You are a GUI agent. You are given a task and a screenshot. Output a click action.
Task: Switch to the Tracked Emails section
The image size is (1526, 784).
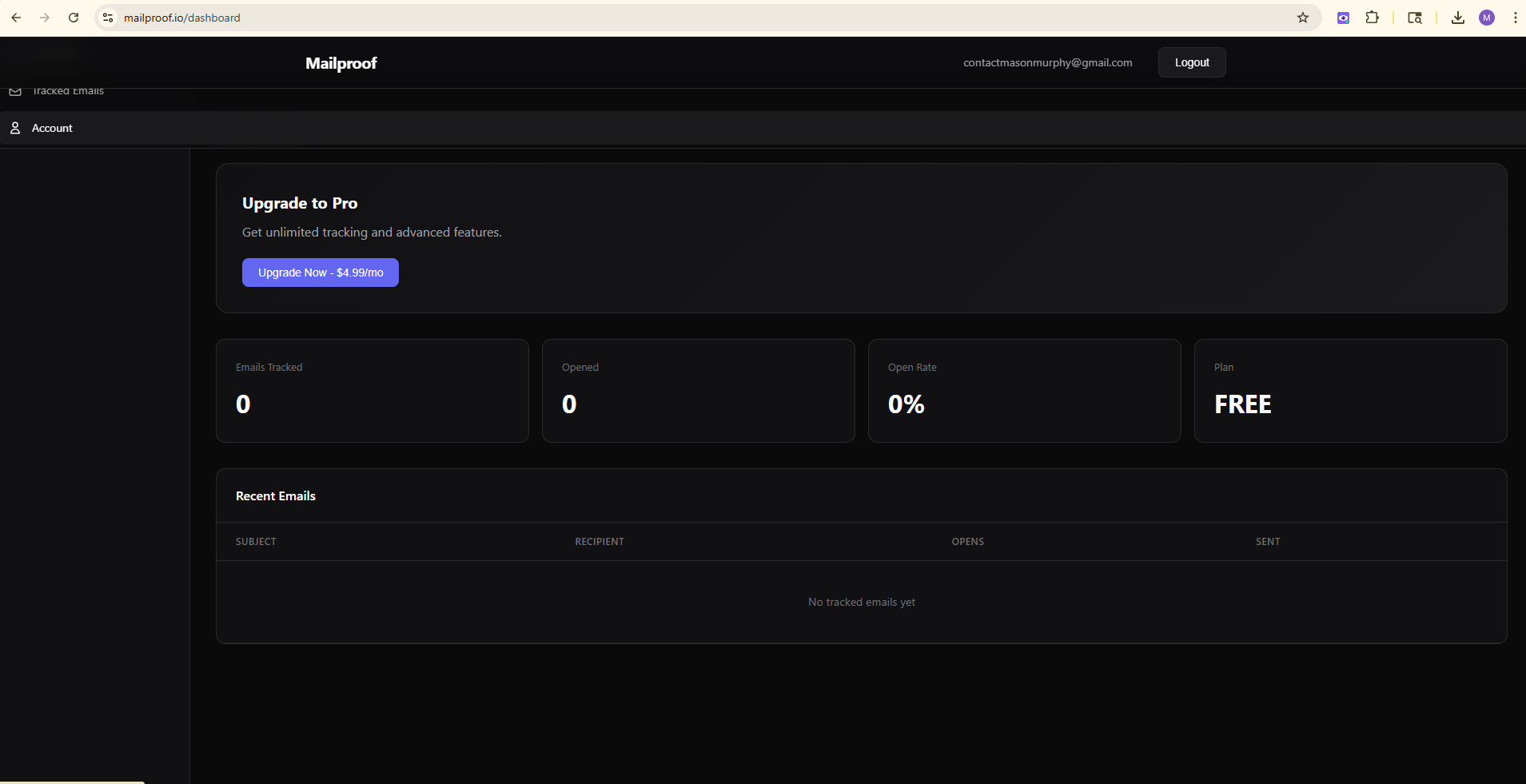point(68,90)
